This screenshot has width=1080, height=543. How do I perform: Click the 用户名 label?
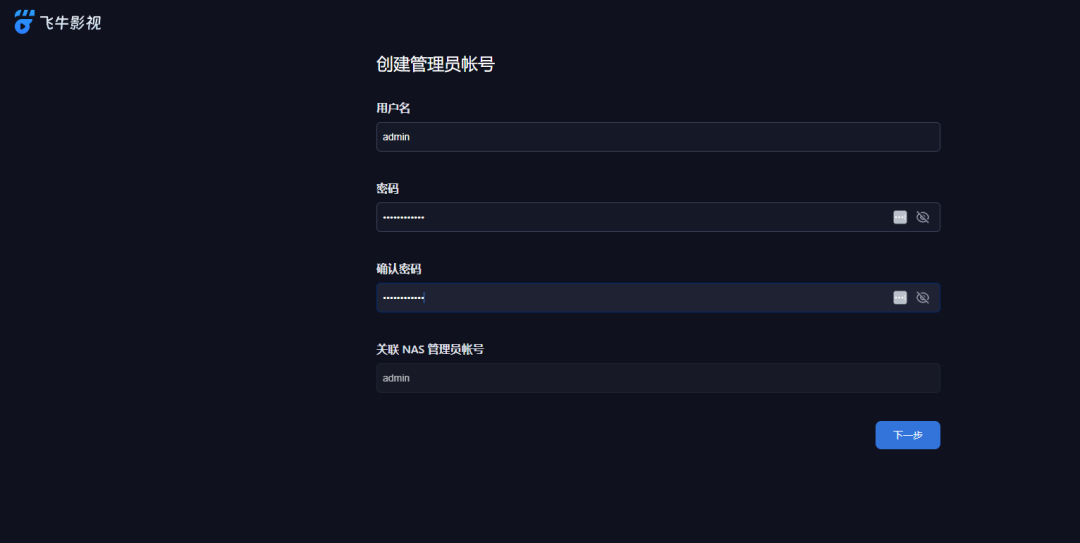pyautogui.click(x=393, y=108)
